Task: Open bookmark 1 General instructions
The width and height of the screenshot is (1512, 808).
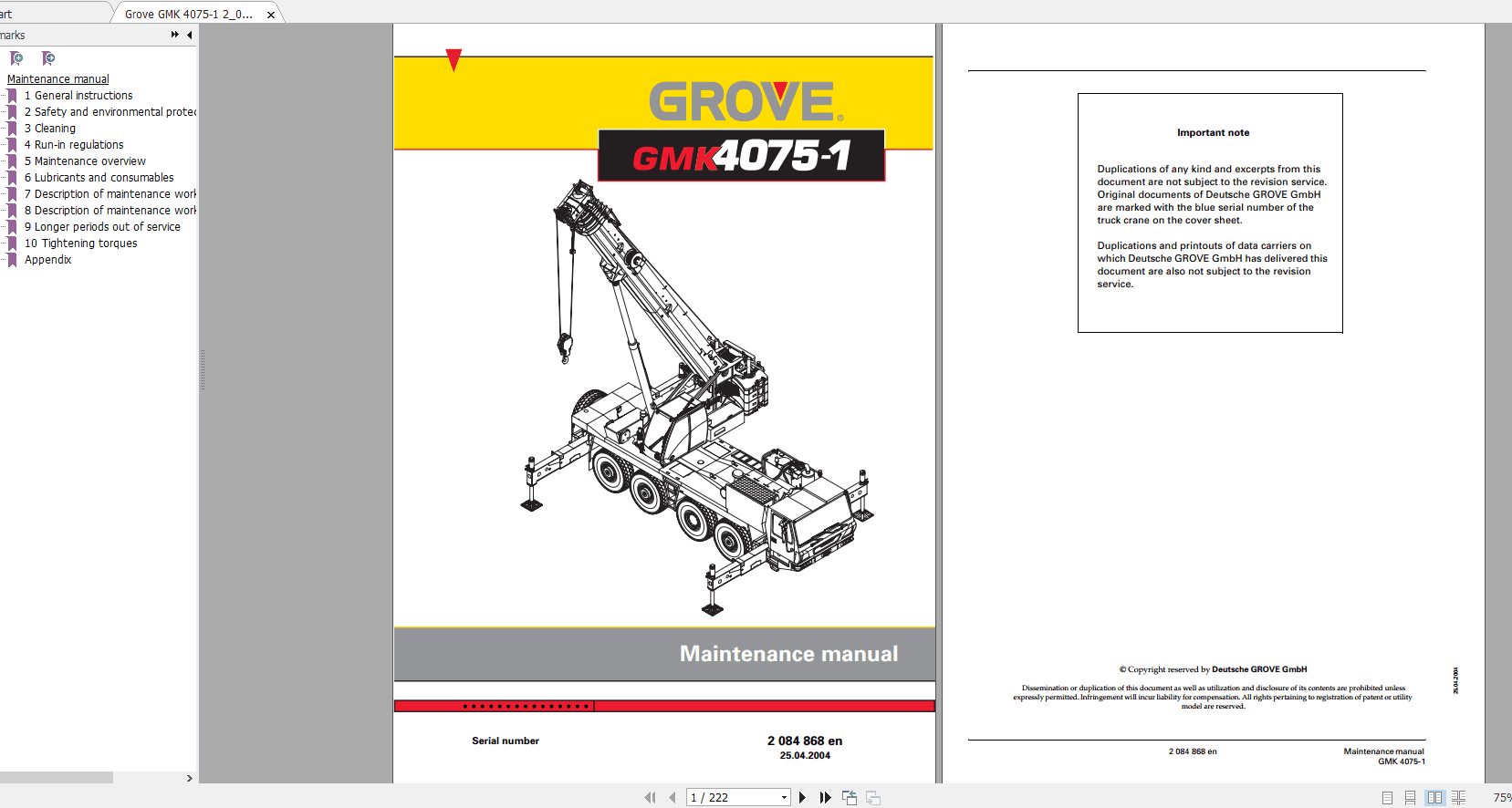Action: tap(78, 96)
